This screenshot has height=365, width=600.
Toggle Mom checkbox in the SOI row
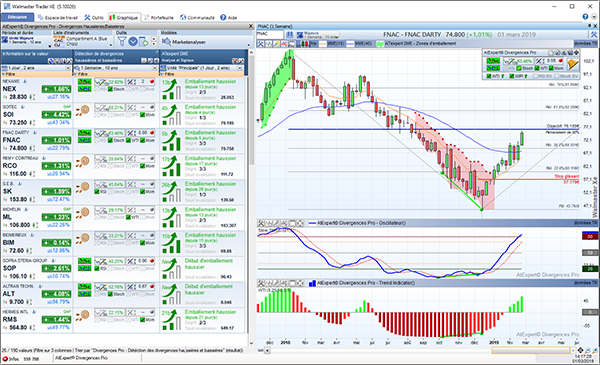(142, 114)
